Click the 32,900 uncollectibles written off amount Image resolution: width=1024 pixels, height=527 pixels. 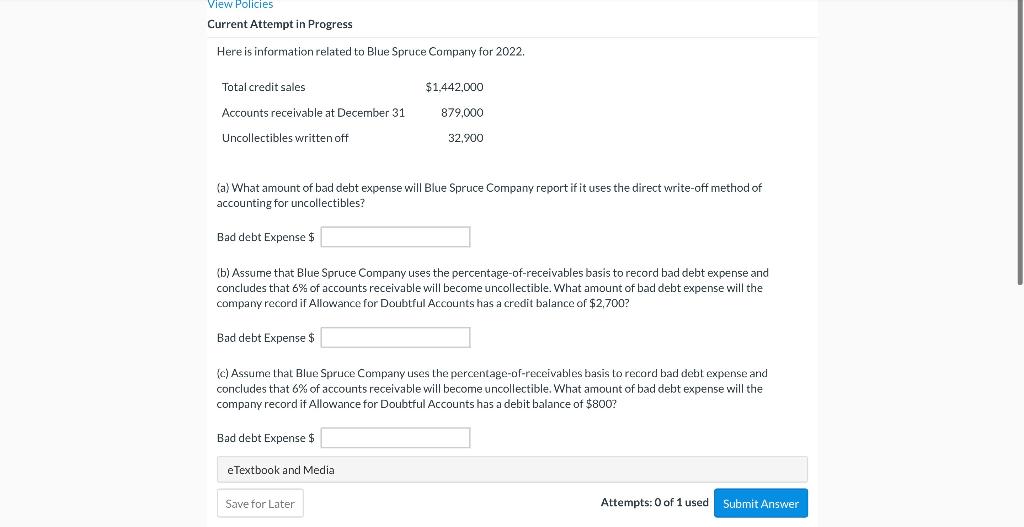(465, 138)
